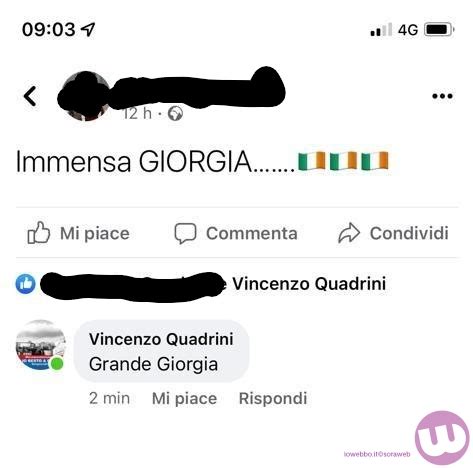Open Vincenzo Quadrini's comment profile picture
The image size is (473, 468).
[41, 345]
